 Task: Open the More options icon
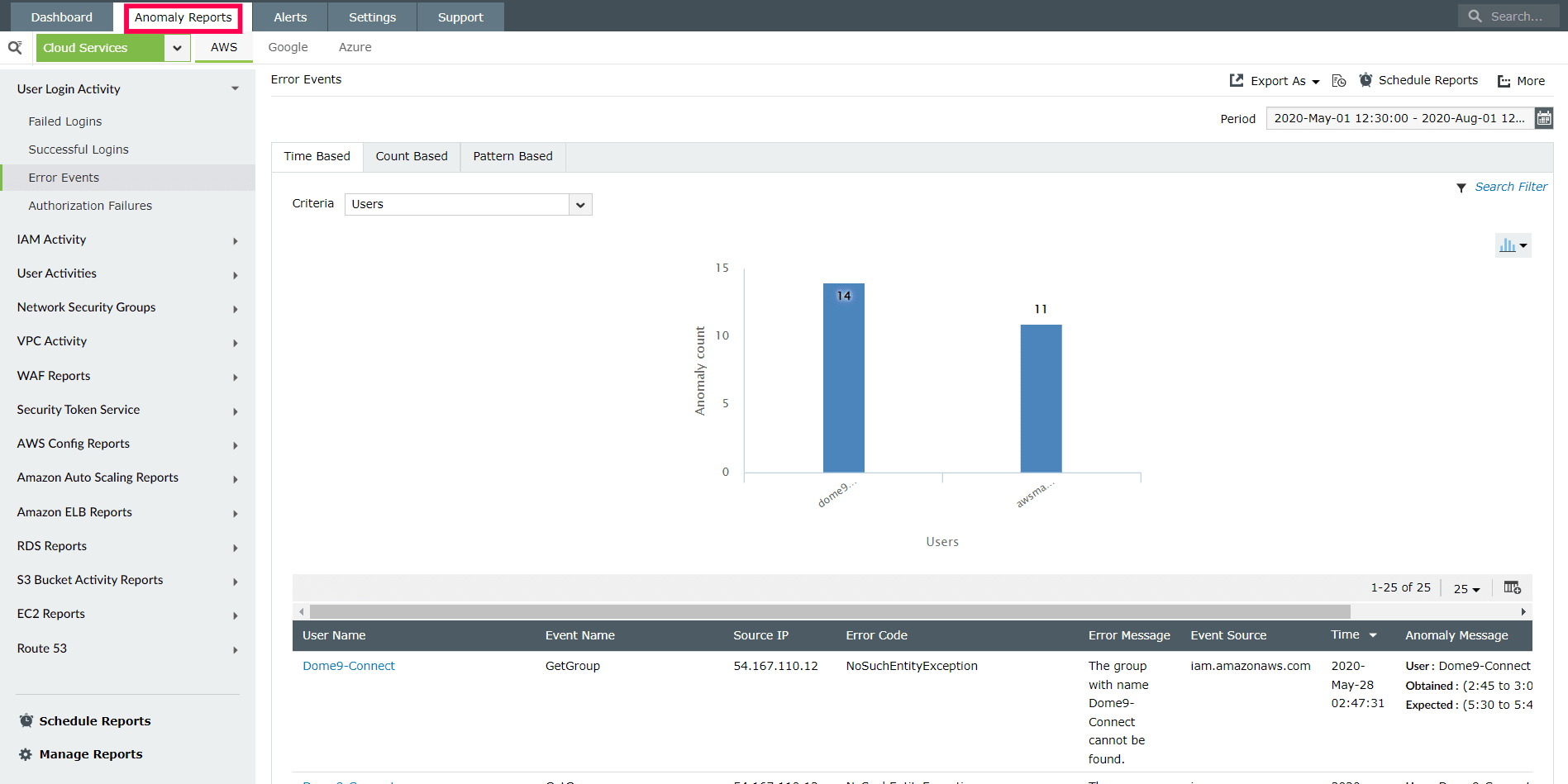pos(1503,80)
